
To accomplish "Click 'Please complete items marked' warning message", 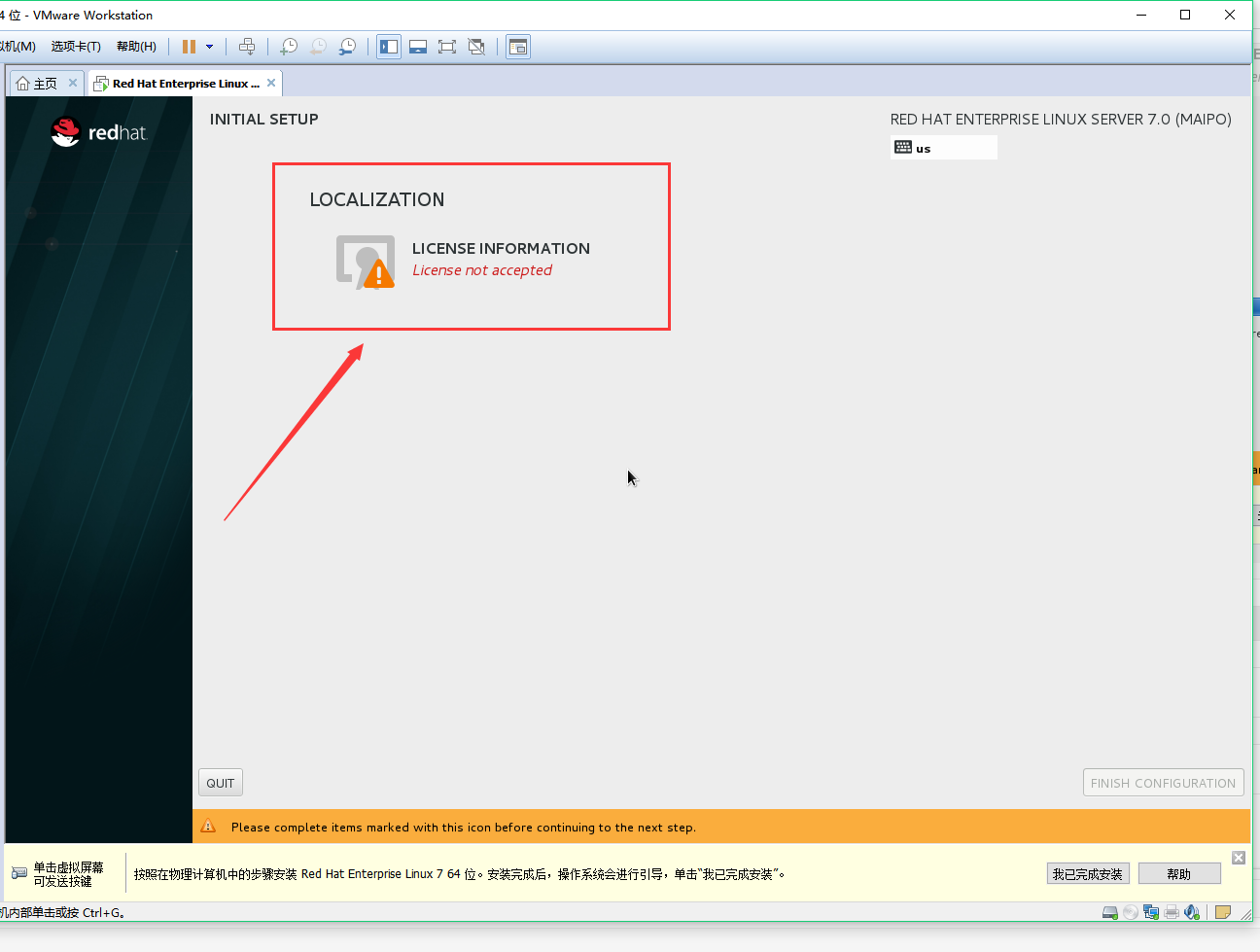I will (x=464, y=828).
